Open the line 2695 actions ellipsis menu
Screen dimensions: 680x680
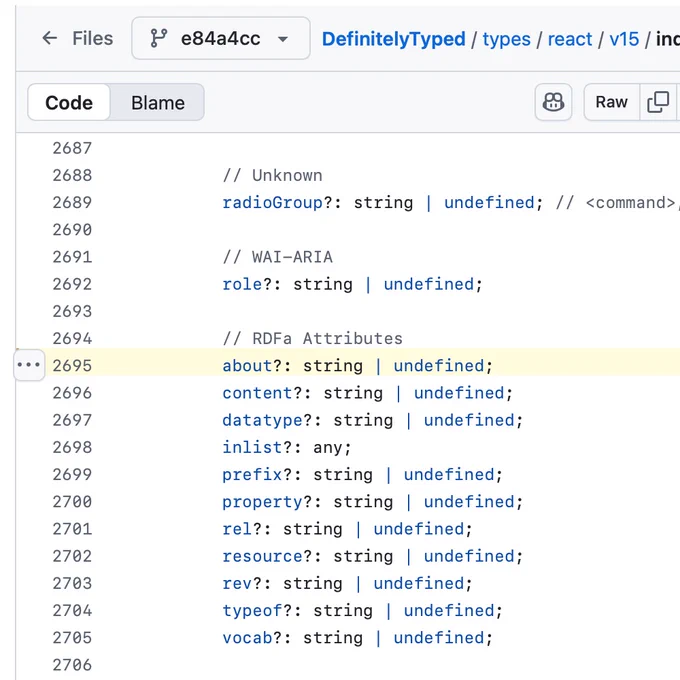pos(29,365)
